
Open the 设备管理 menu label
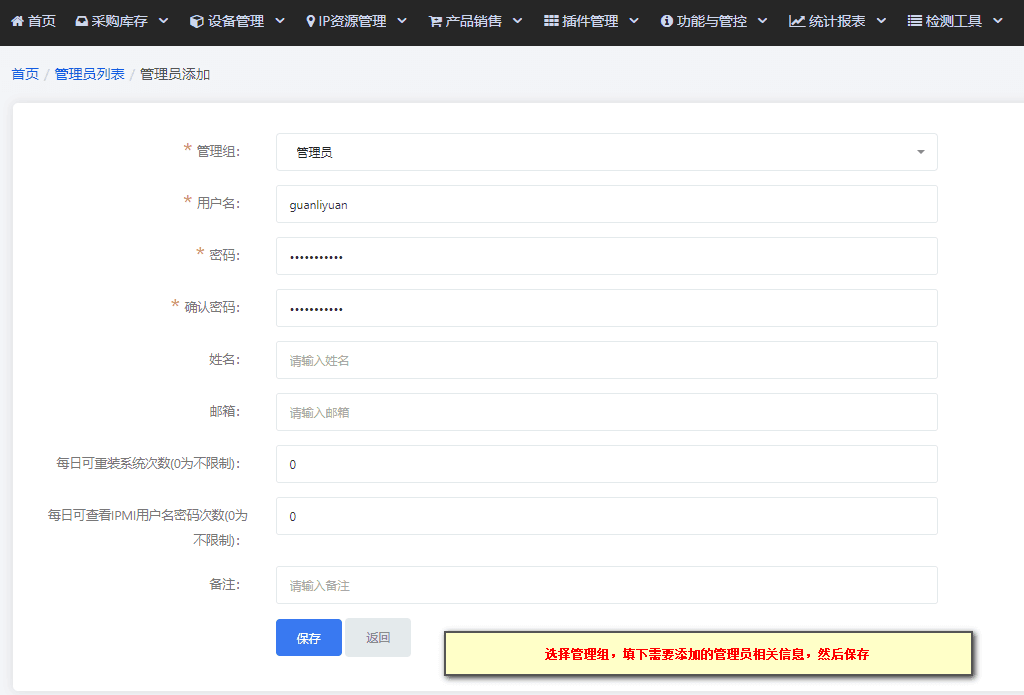tap(236, 21)
